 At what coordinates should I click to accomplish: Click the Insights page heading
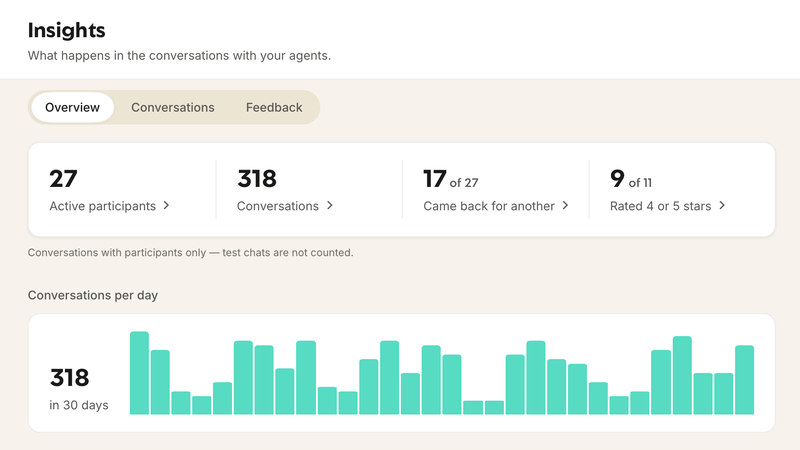(66, 30)
